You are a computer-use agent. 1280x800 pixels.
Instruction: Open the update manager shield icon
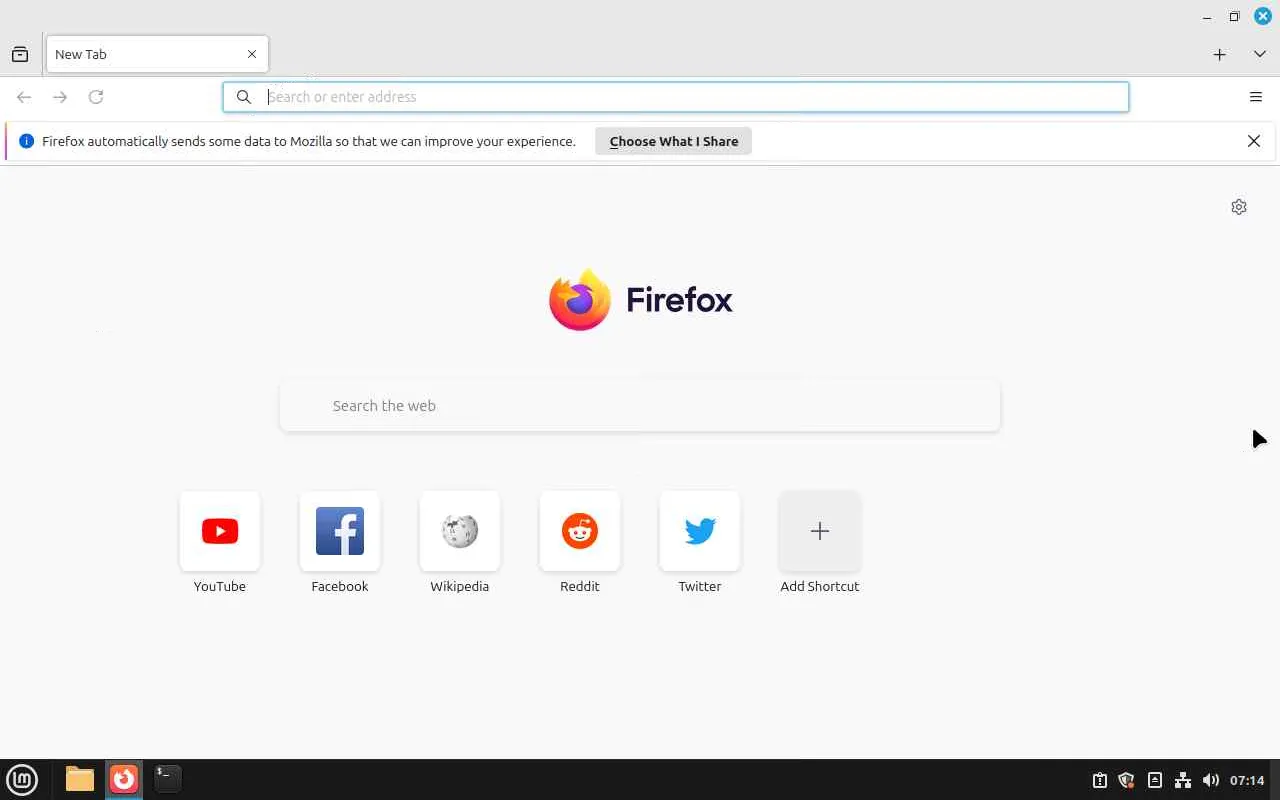pyautogui.click(x=1126, y=780)
